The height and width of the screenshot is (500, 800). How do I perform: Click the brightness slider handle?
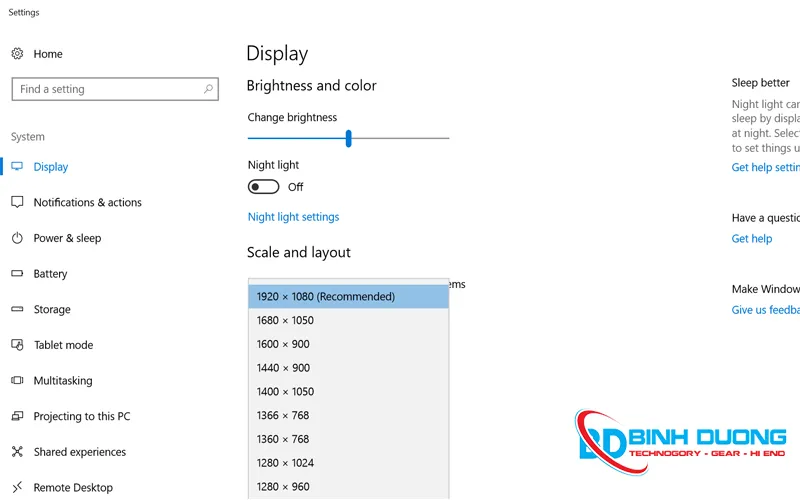coord(348,138)
